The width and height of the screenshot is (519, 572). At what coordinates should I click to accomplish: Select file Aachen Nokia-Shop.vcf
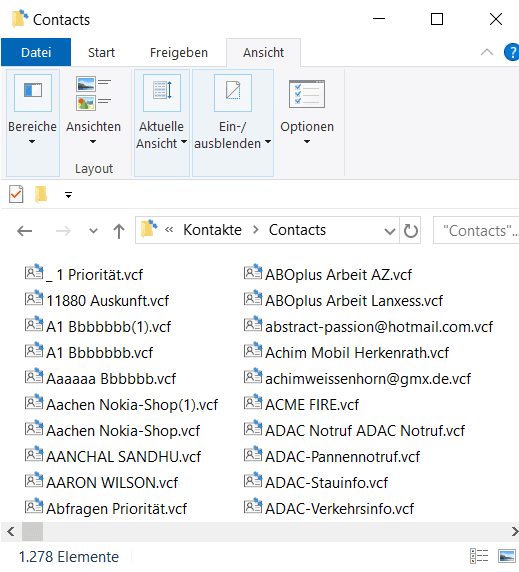pyautogui.click(x=112, y=431)
